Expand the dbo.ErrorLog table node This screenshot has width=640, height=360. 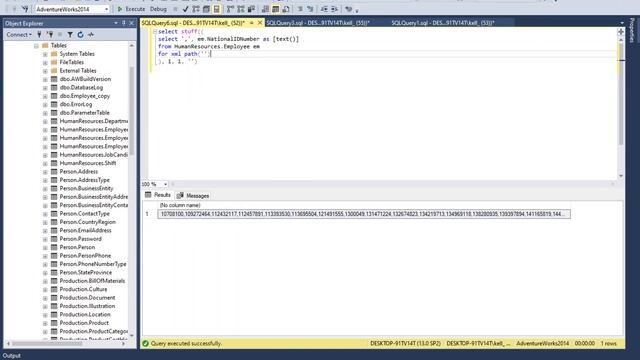click(x=45, y=104)
